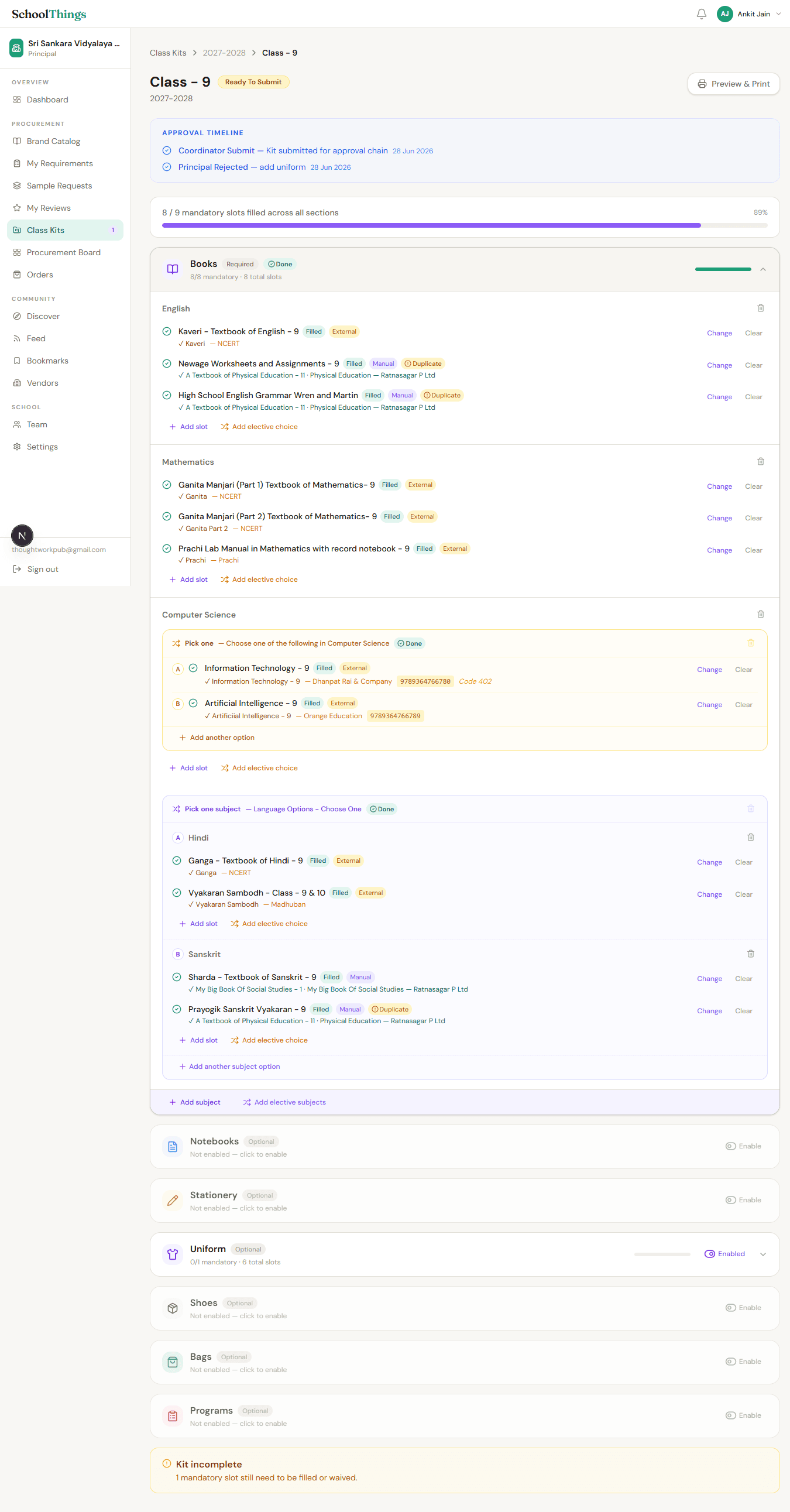Add another subject option in Language Options
This screenshot has width=790, height=1512.
coord(229,1067)
